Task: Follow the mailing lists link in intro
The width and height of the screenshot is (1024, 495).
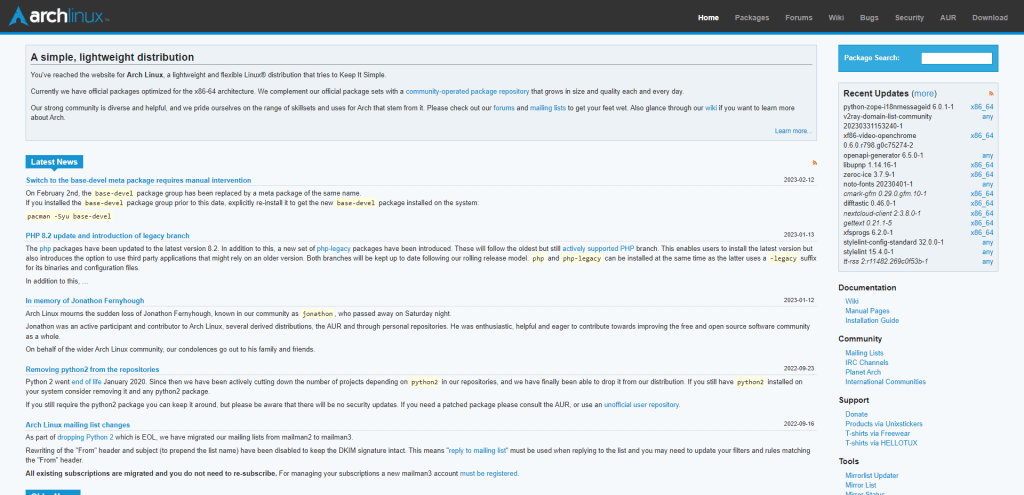Action: coord(547,108)
